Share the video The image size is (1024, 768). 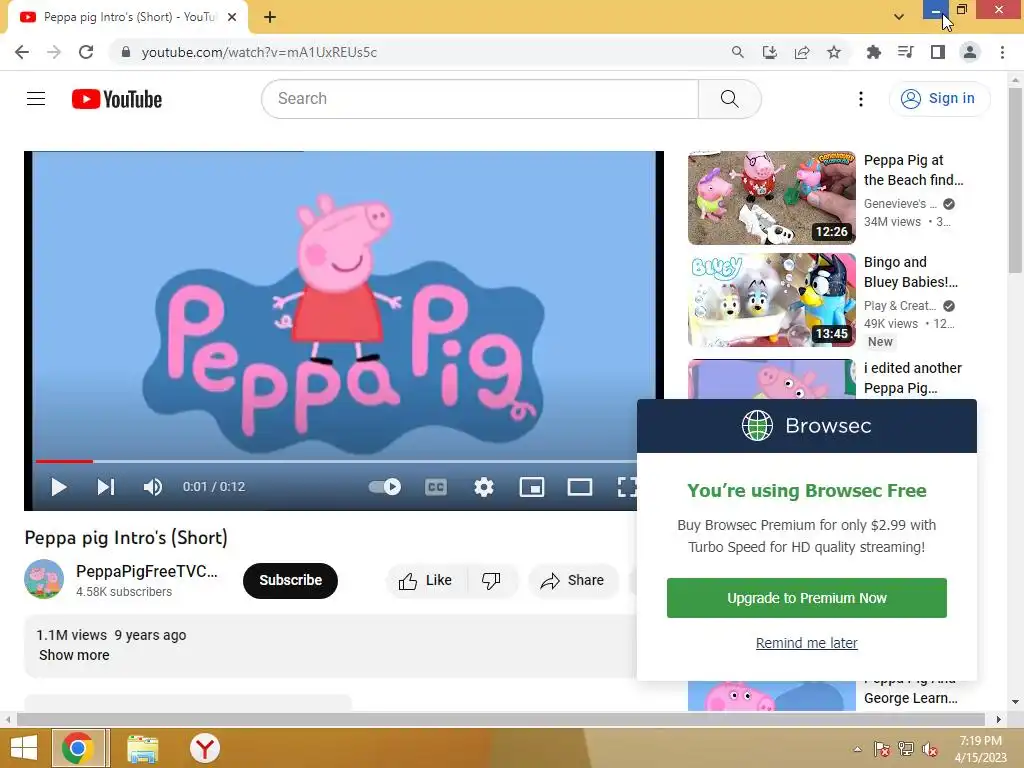pos(573,581)
